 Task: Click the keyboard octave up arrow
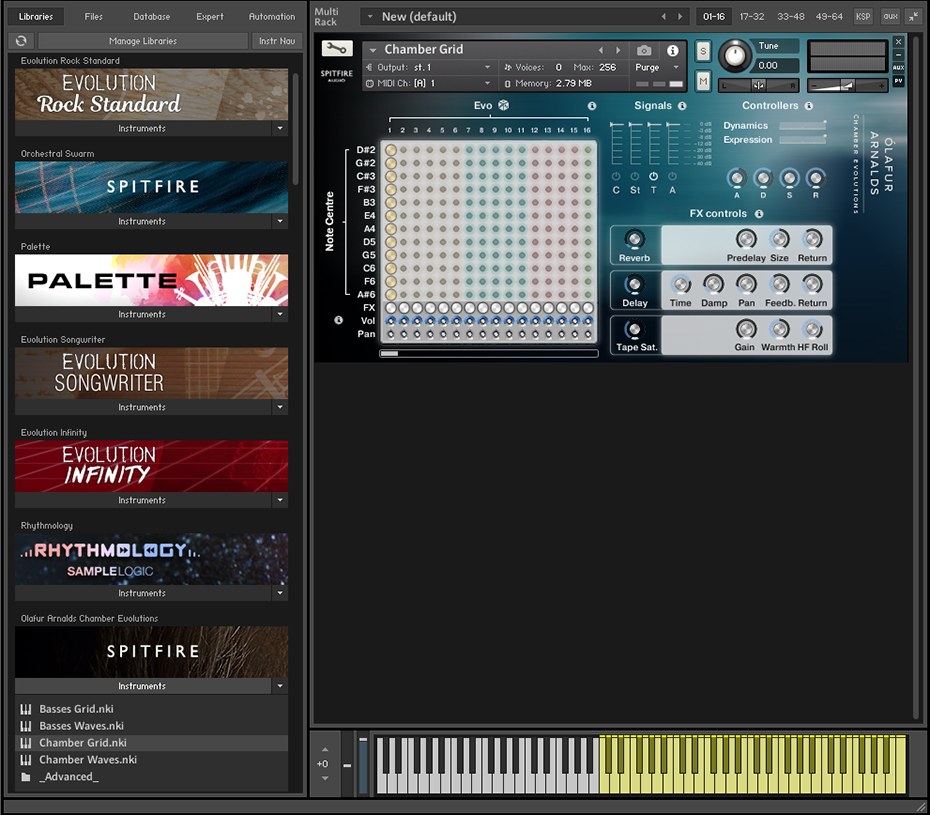[324, 750]
